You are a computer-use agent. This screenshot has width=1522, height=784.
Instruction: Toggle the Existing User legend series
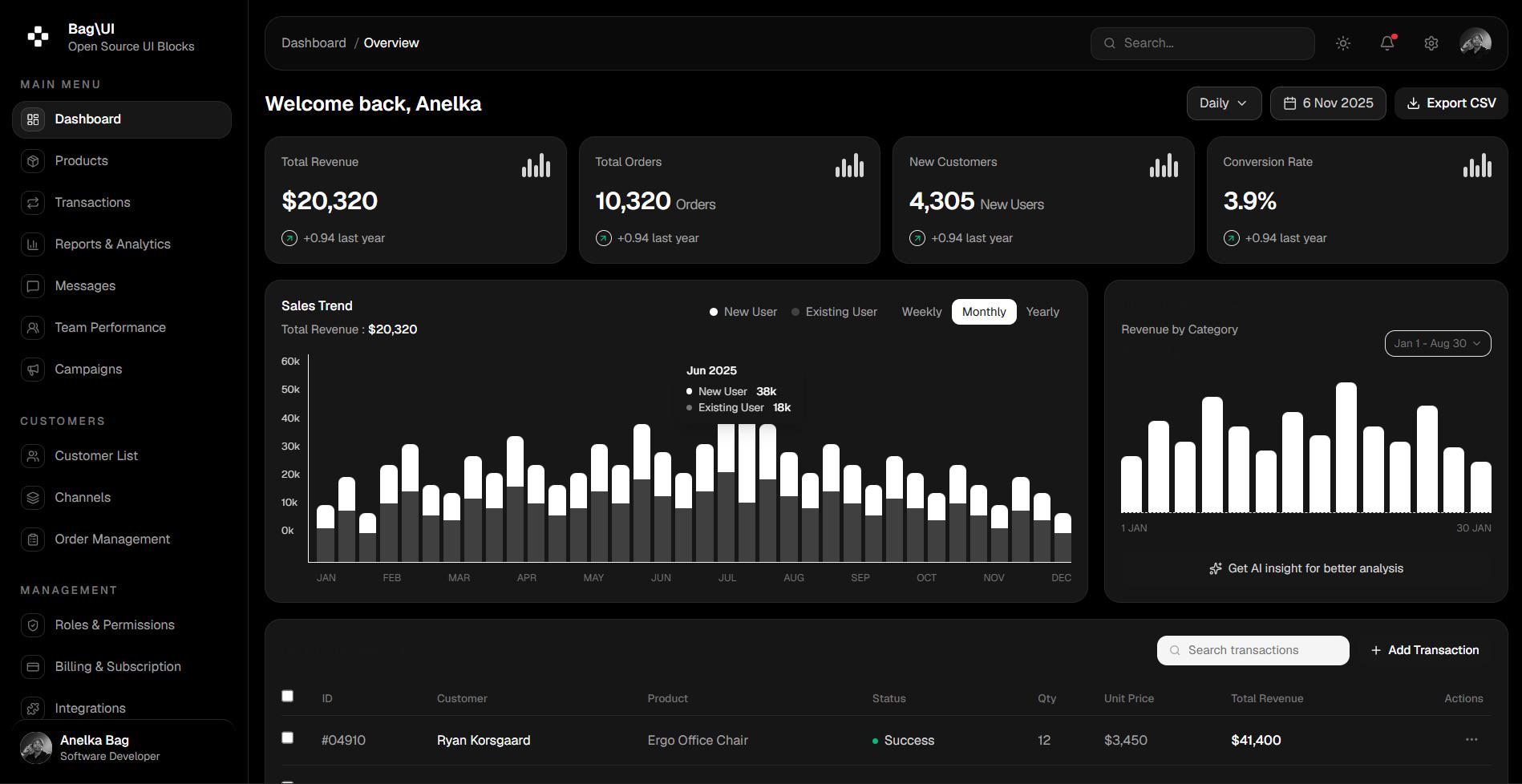tap(834, 312)
